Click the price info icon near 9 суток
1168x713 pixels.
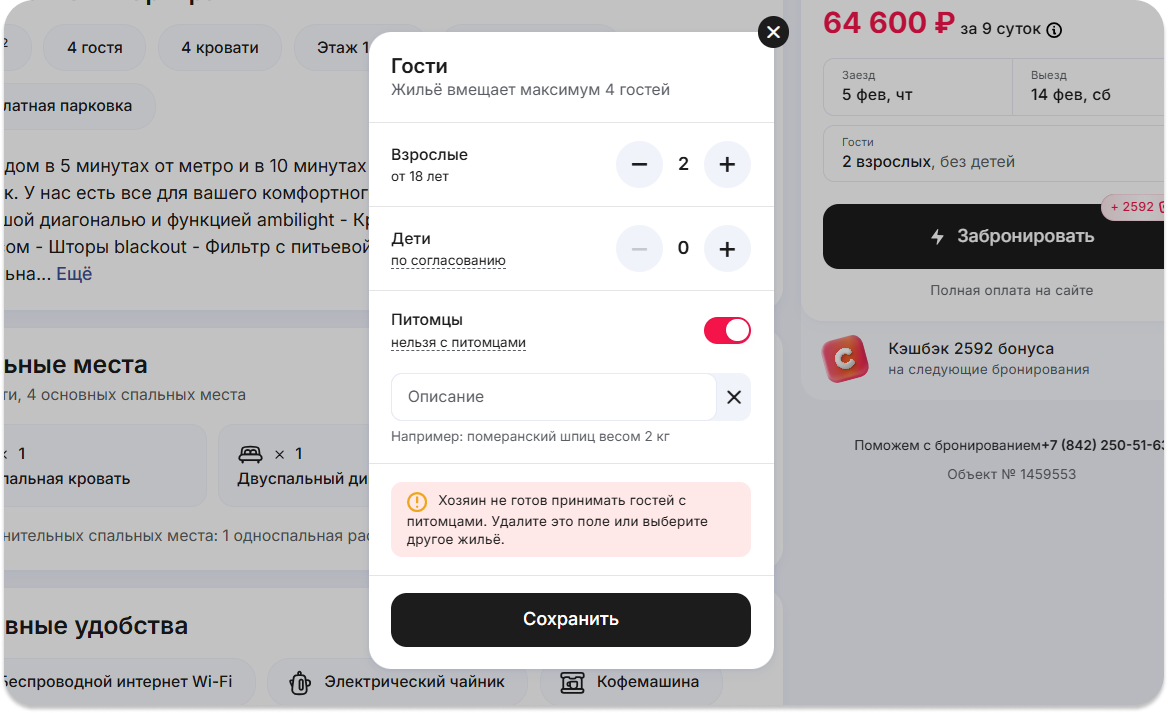pos(1054,30)
